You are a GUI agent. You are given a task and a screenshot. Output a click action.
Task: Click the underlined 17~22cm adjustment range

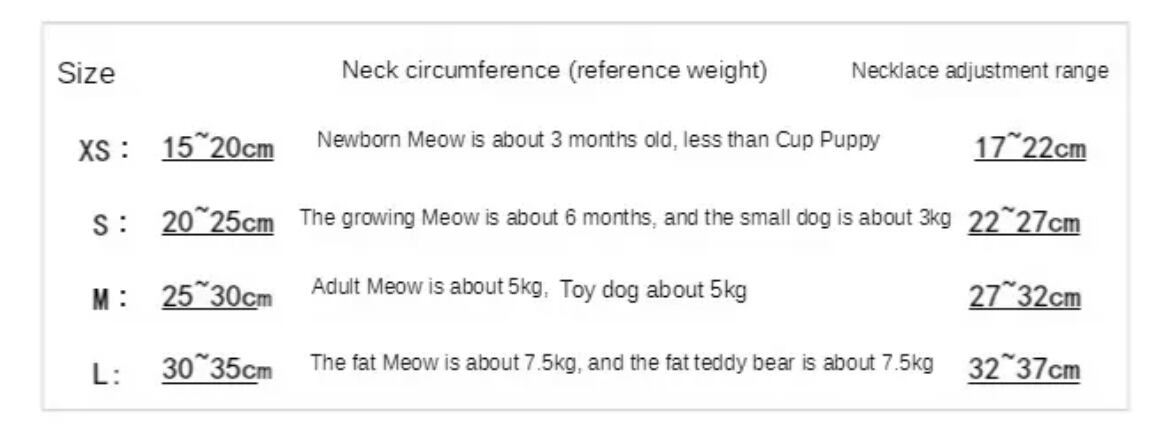coord(1030,149)
